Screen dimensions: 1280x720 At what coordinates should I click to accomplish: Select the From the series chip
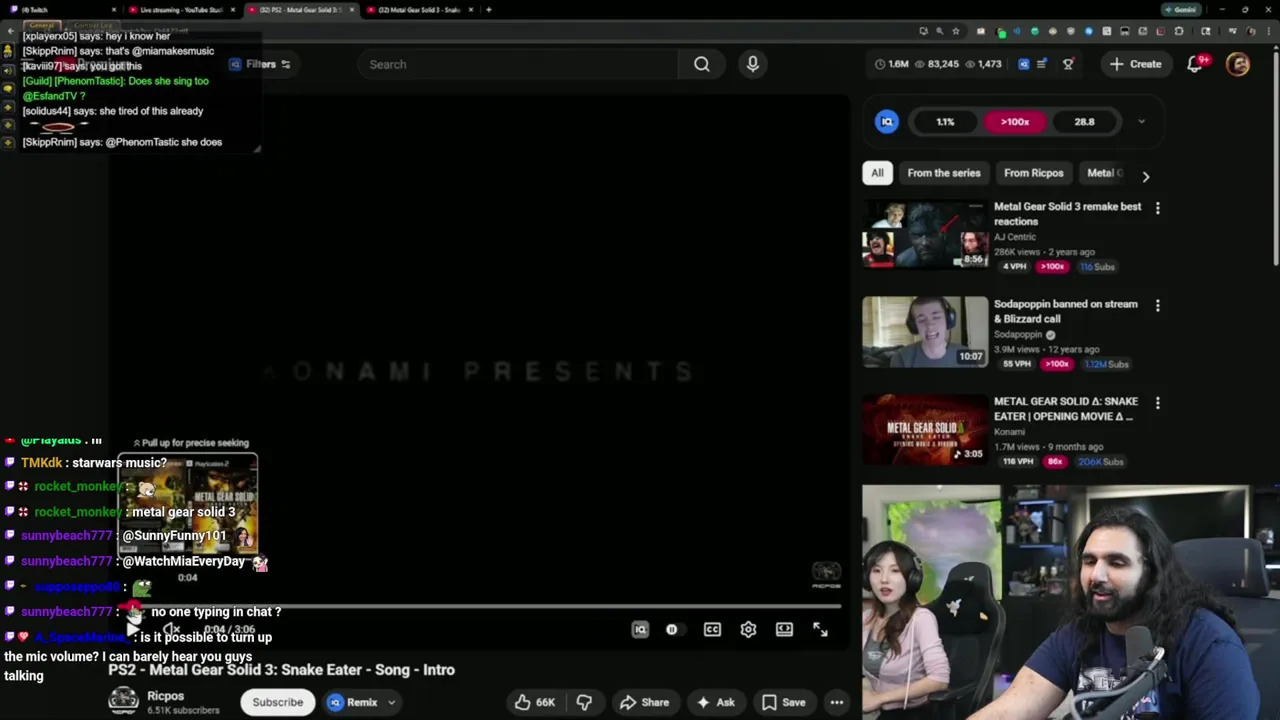944,173
